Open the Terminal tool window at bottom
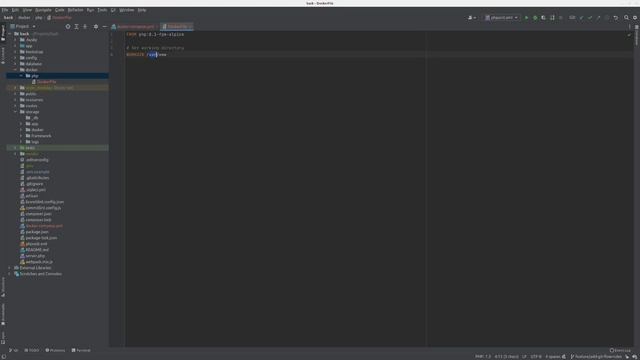 click(81, 350)
